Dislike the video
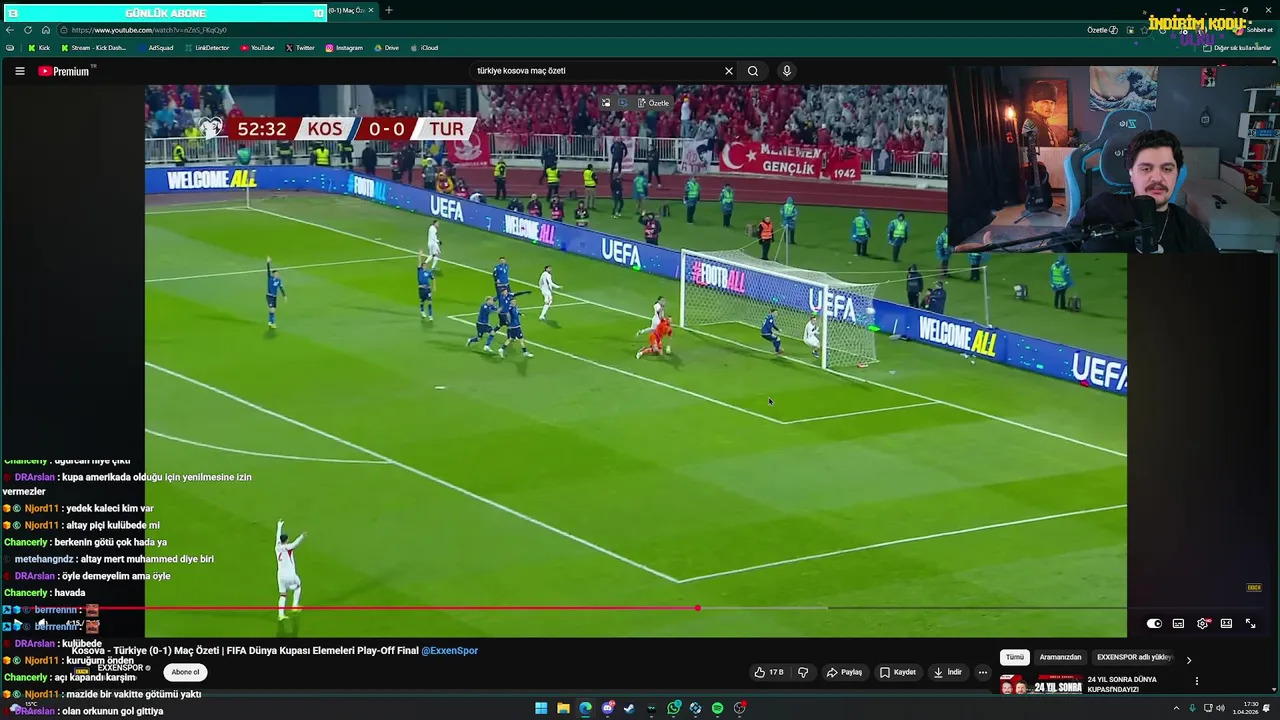This screenshot has width=1280, height=720. 803,672
